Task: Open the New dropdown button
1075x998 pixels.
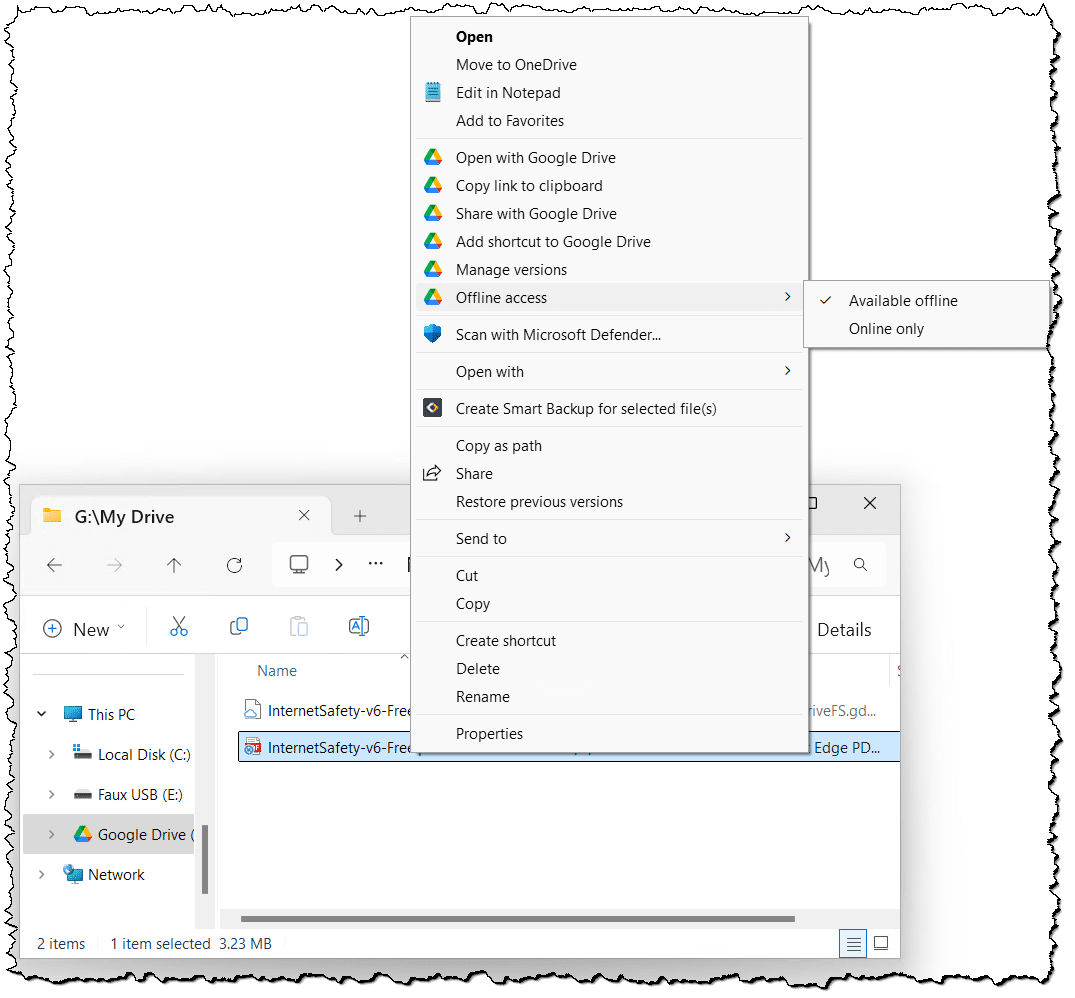Action: (85, 629)
